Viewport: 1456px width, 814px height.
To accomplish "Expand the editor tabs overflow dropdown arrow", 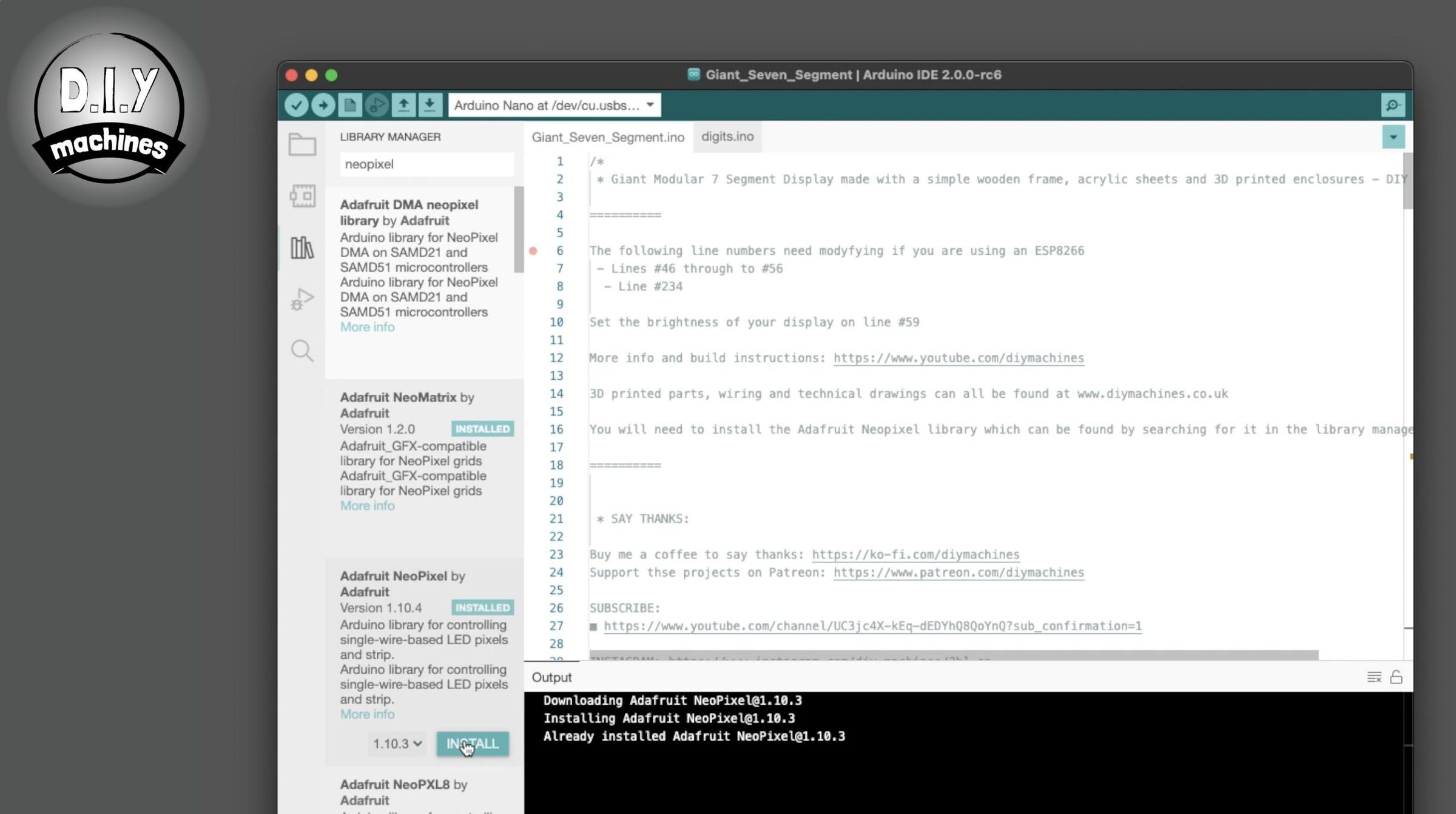I will [1393, 137].
